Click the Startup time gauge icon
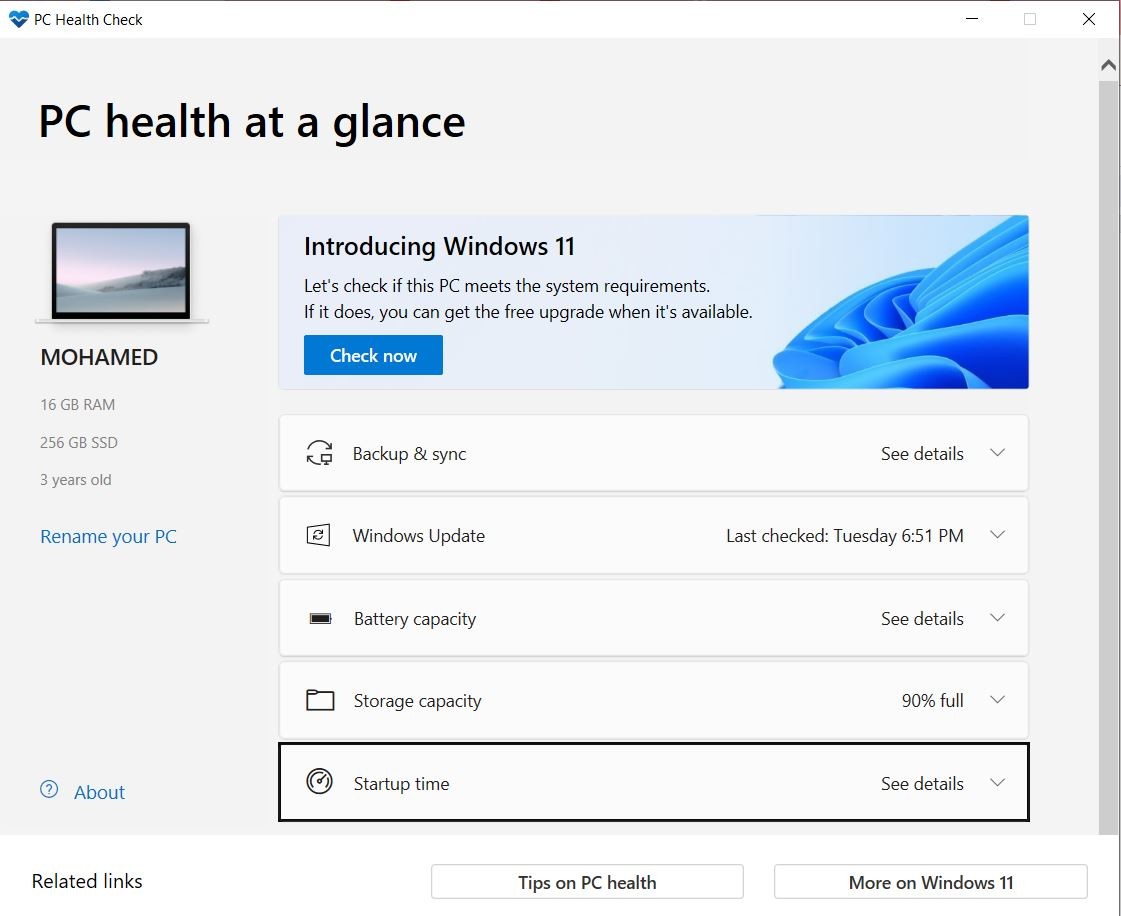This screenshot has height=916, width=1121. click(320, 782)
